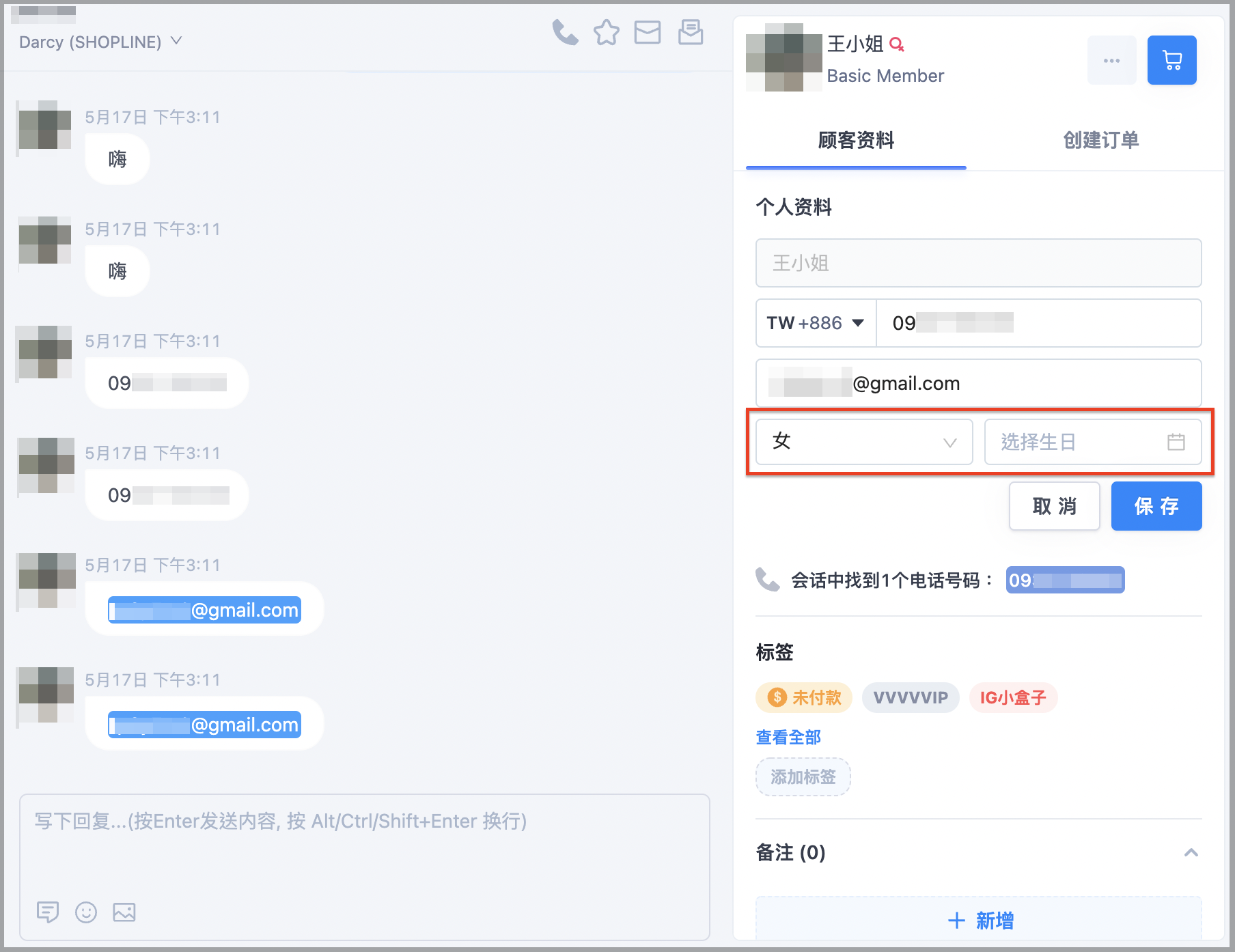Open the blue shopping cart button
The height and width of the screenshot is (952, 1235).
tap(1171, 60)
